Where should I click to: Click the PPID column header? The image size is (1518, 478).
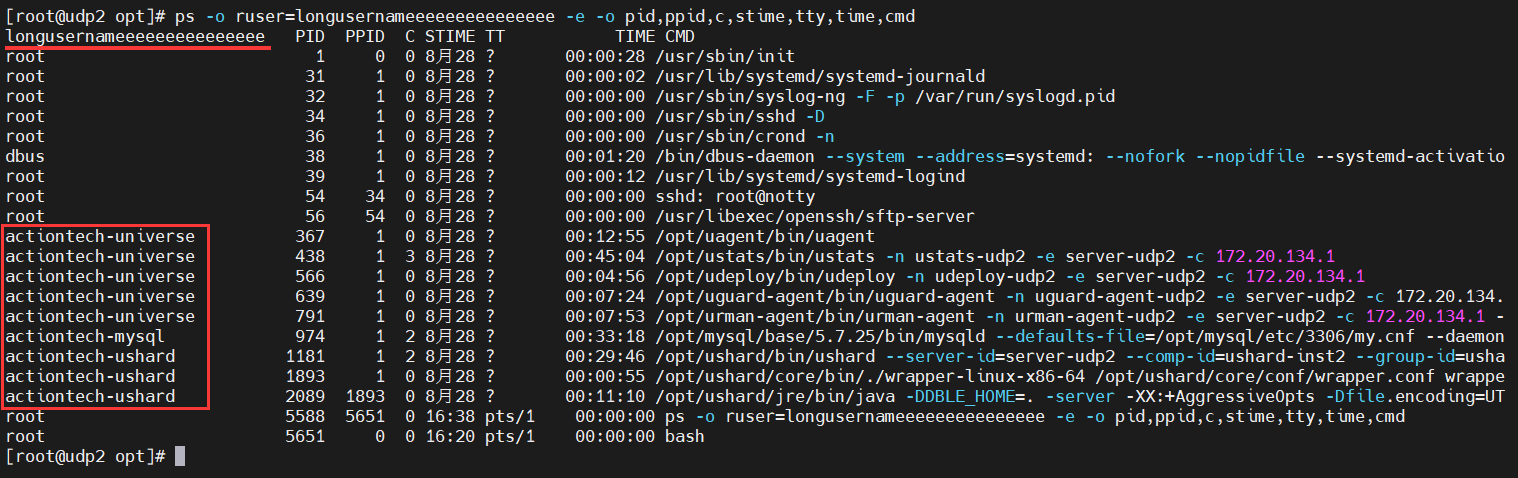[x=364, y=37]
